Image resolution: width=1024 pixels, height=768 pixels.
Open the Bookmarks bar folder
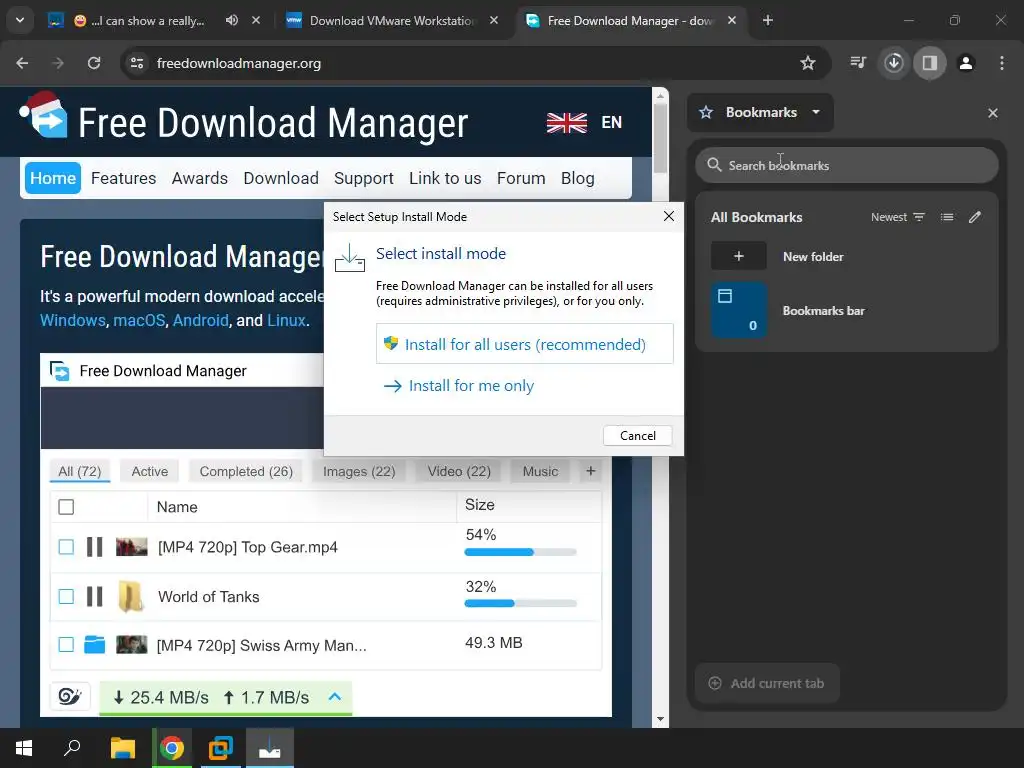[846, 310]
